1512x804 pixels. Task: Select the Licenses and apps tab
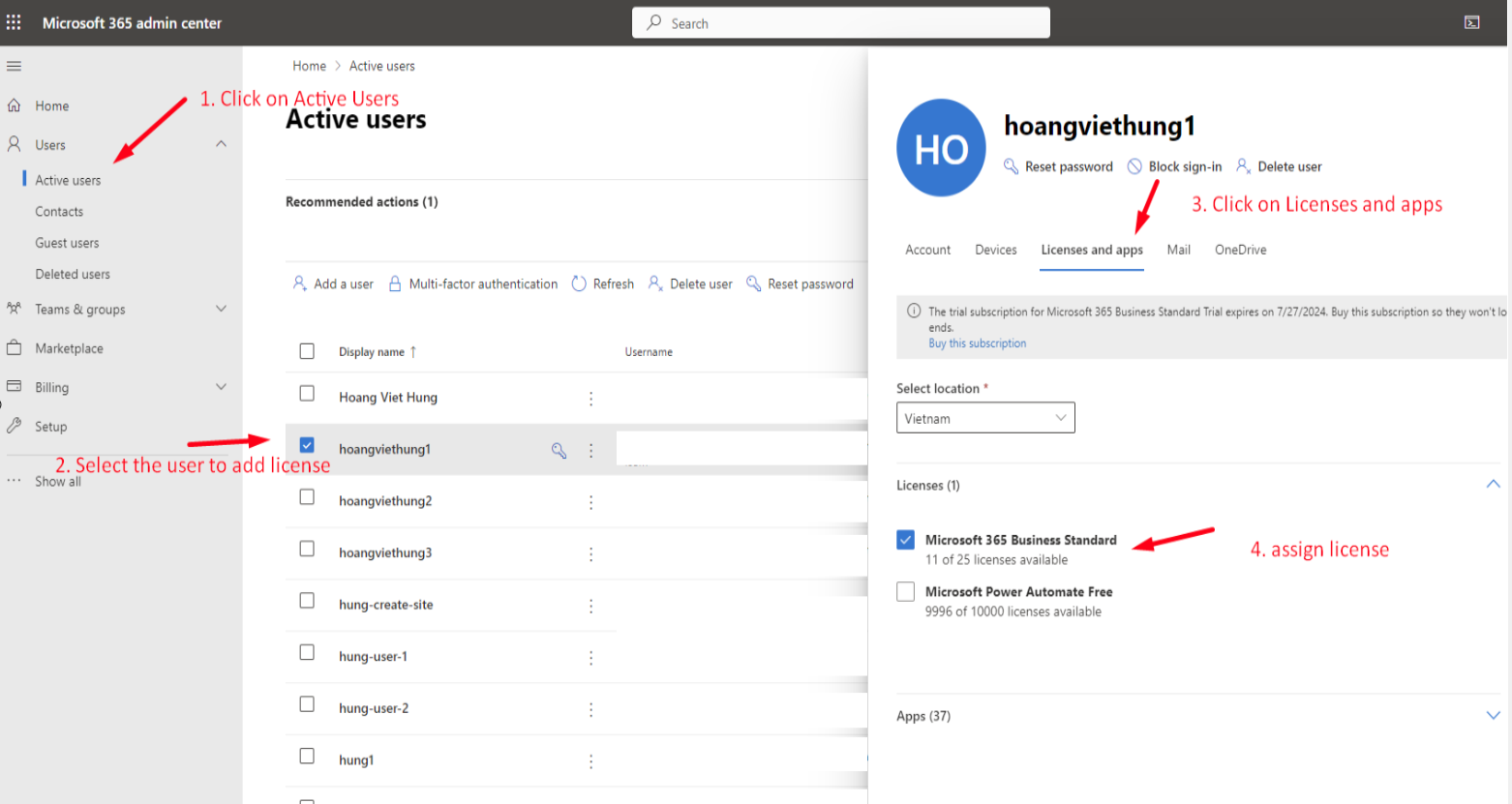pos(1092,250)
